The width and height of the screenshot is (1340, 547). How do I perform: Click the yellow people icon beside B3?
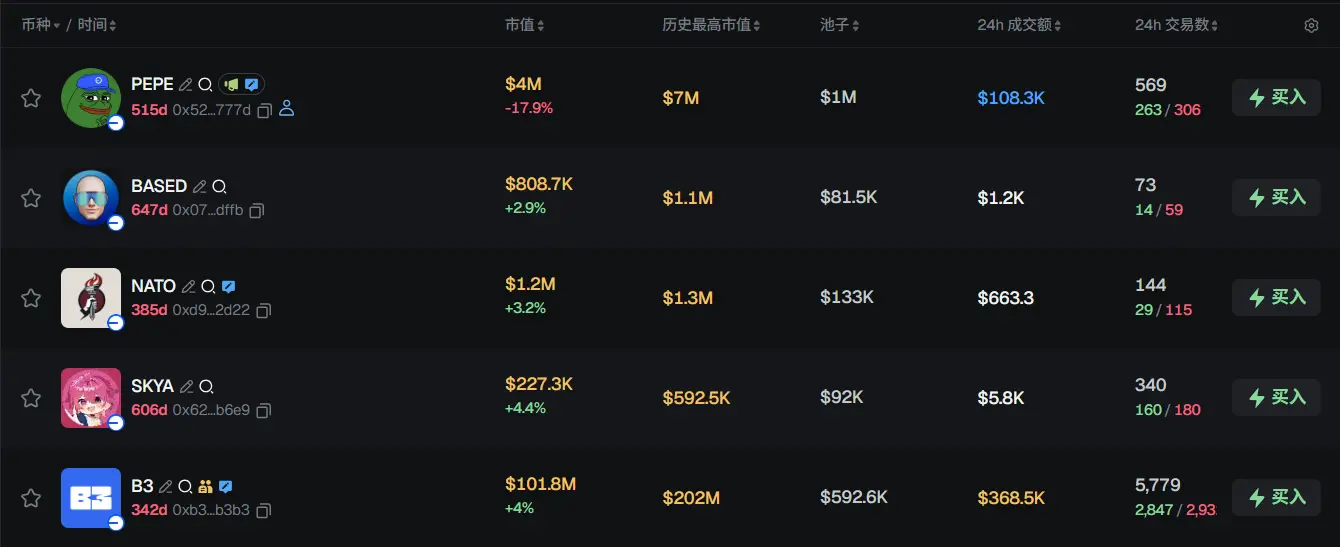tap(205, 486)
